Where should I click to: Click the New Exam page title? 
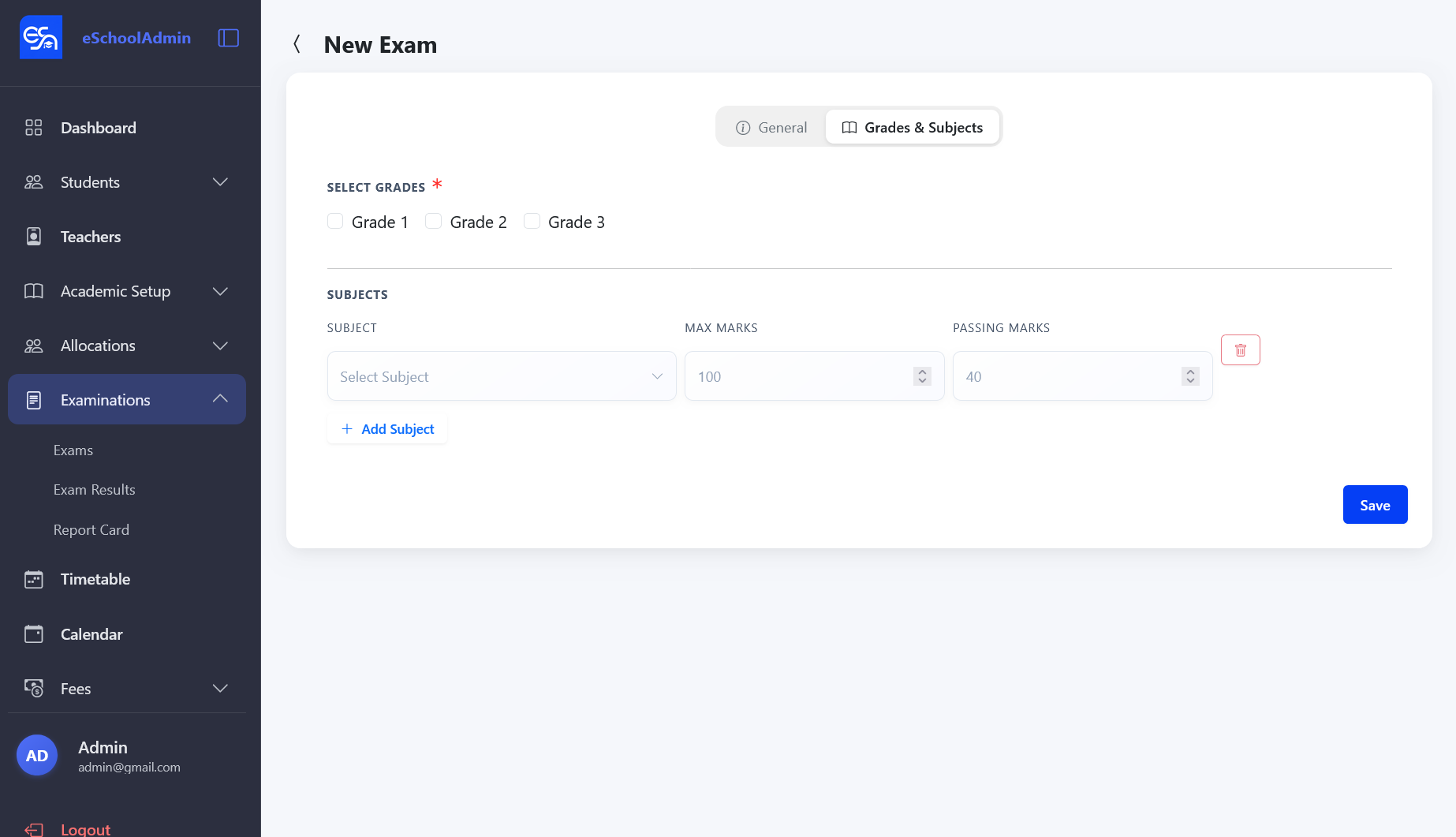coord(380,45)
